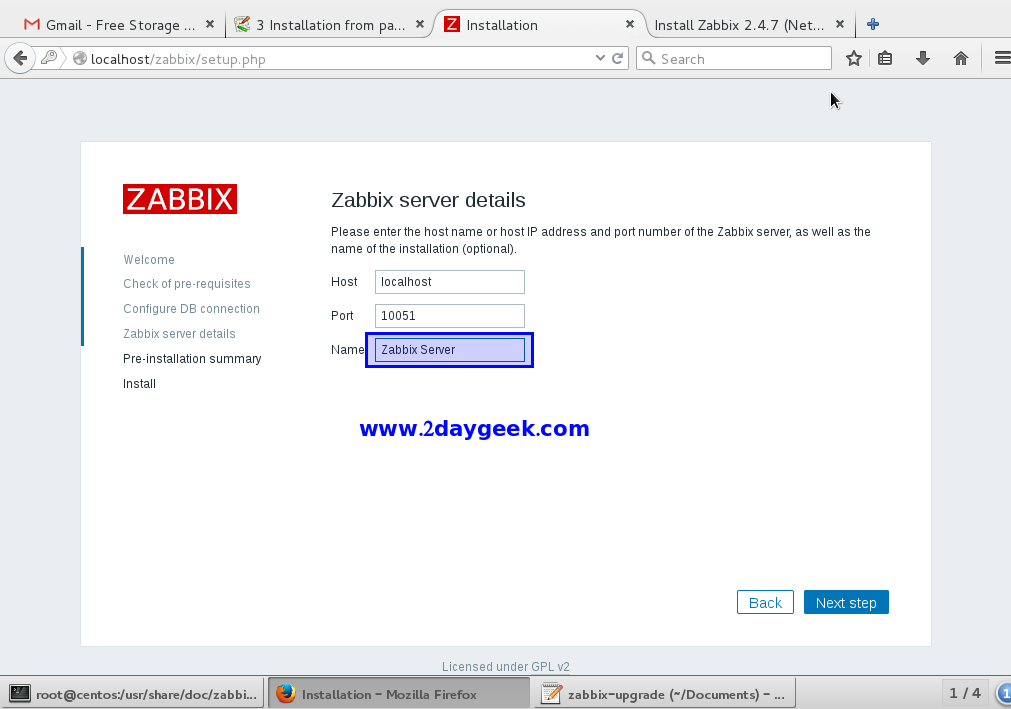The height and width of the screenshot is (709, 1011).
Task: Open the Firefox hamburger menu
Action: [x=1002, y=59]
